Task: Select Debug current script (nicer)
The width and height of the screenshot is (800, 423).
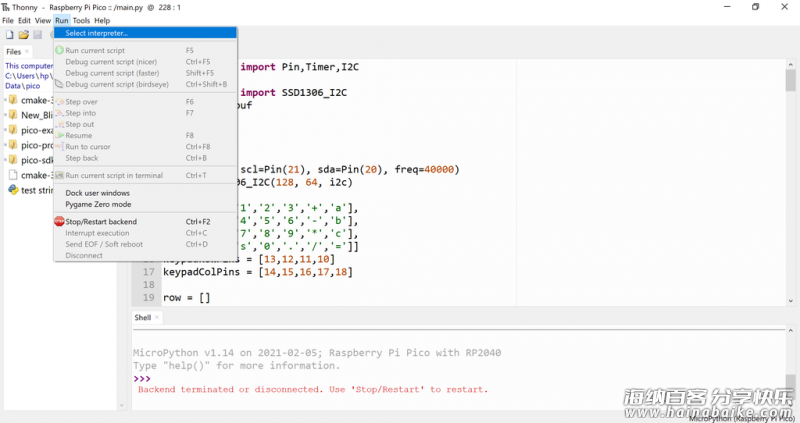Action: pyautogui.click(x=145, y=62)
